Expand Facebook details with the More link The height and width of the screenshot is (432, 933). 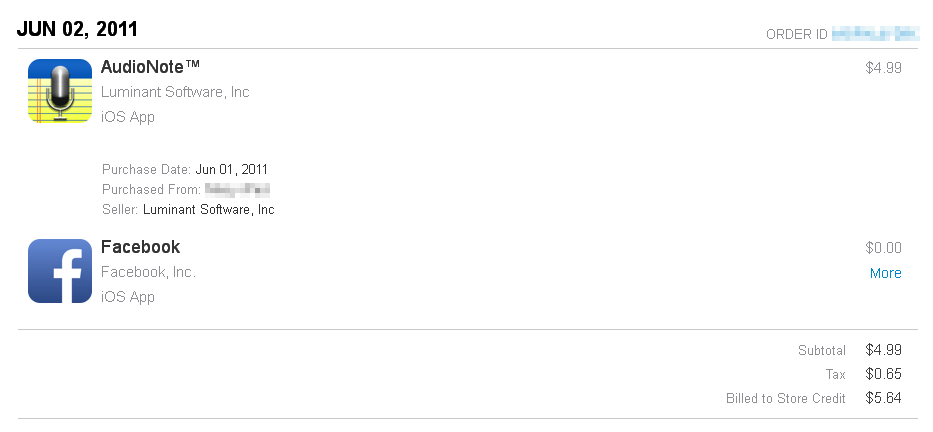coord(885,273)
